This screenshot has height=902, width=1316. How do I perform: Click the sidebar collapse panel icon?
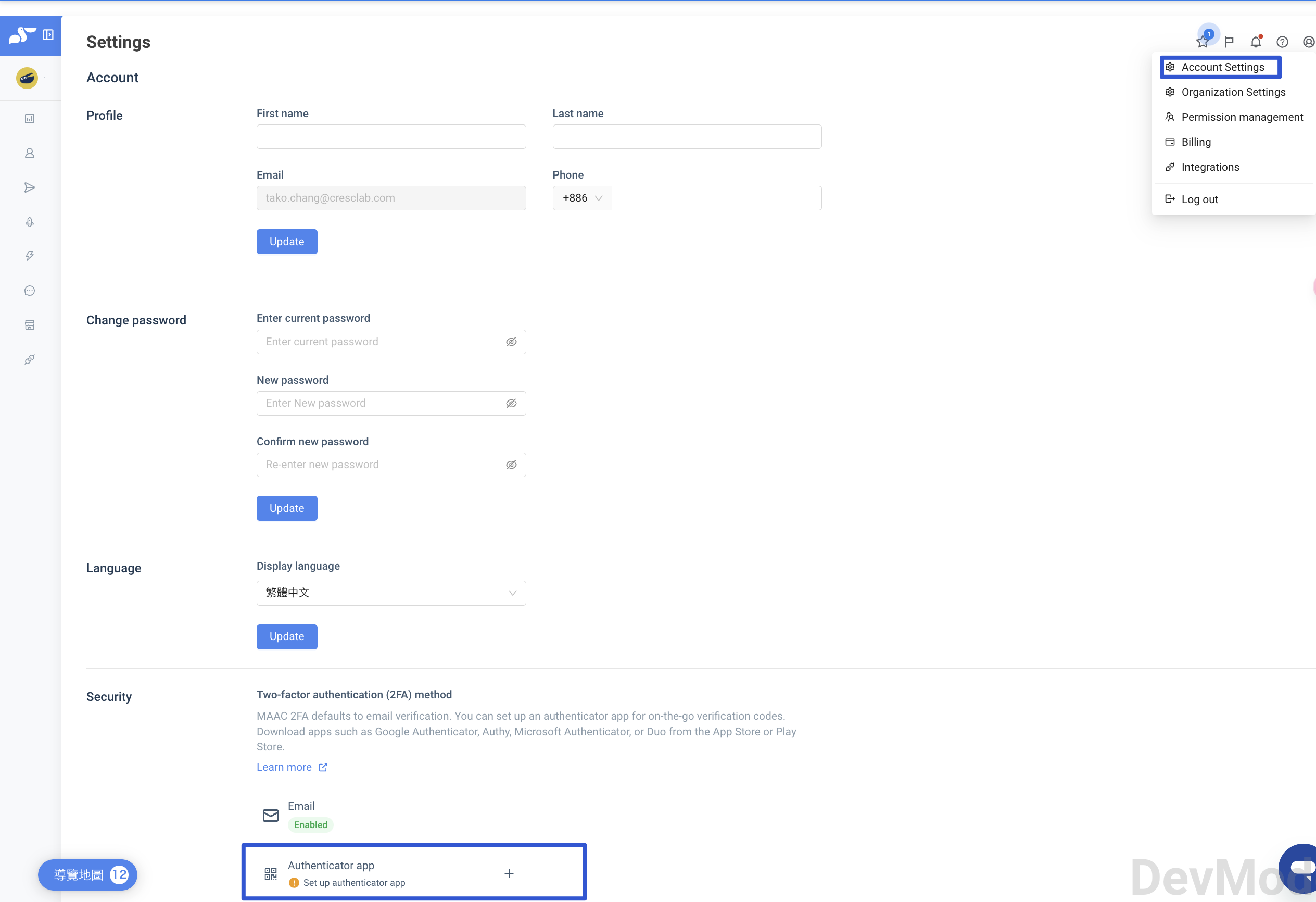48,35
